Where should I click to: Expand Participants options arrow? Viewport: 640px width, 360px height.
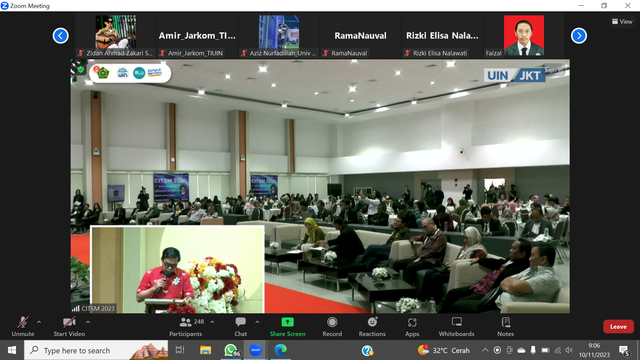coord(212,322)
